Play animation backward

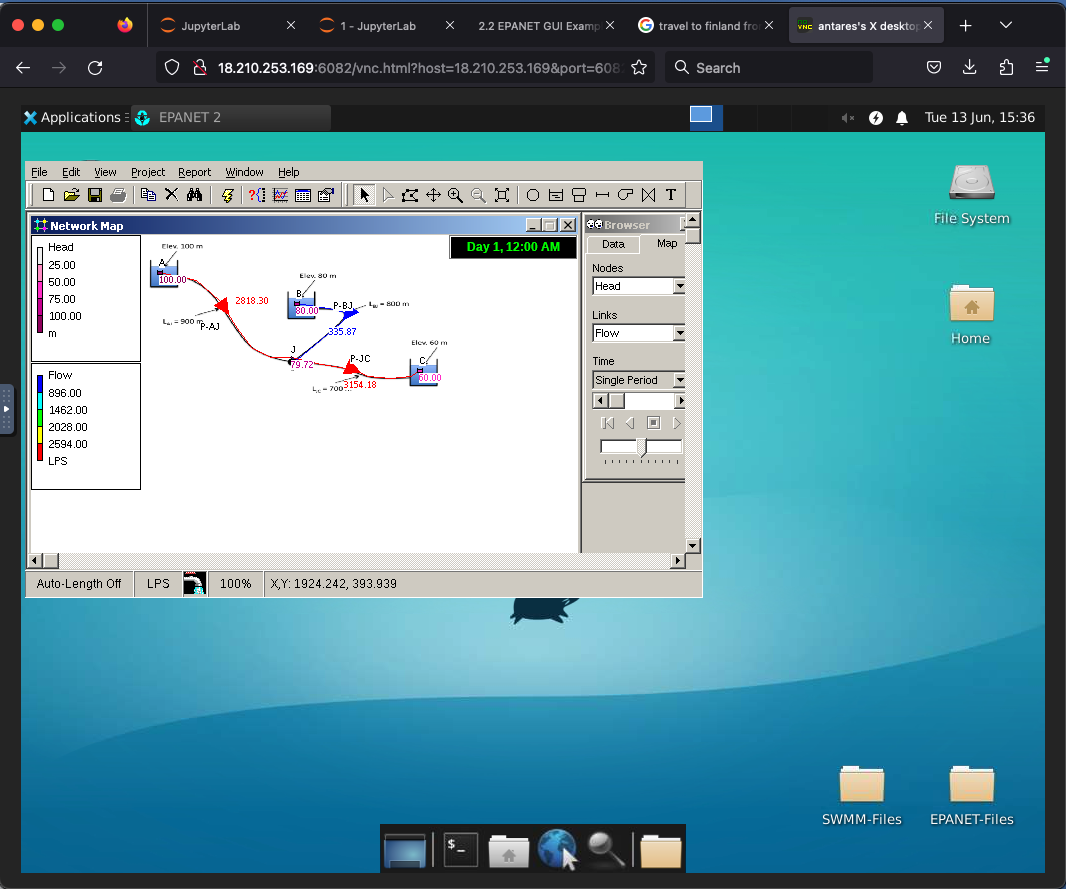point(630,423)
